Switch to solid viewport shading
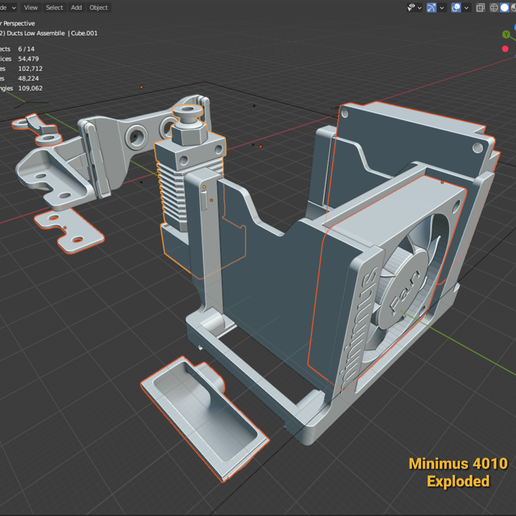 point(504,7)
